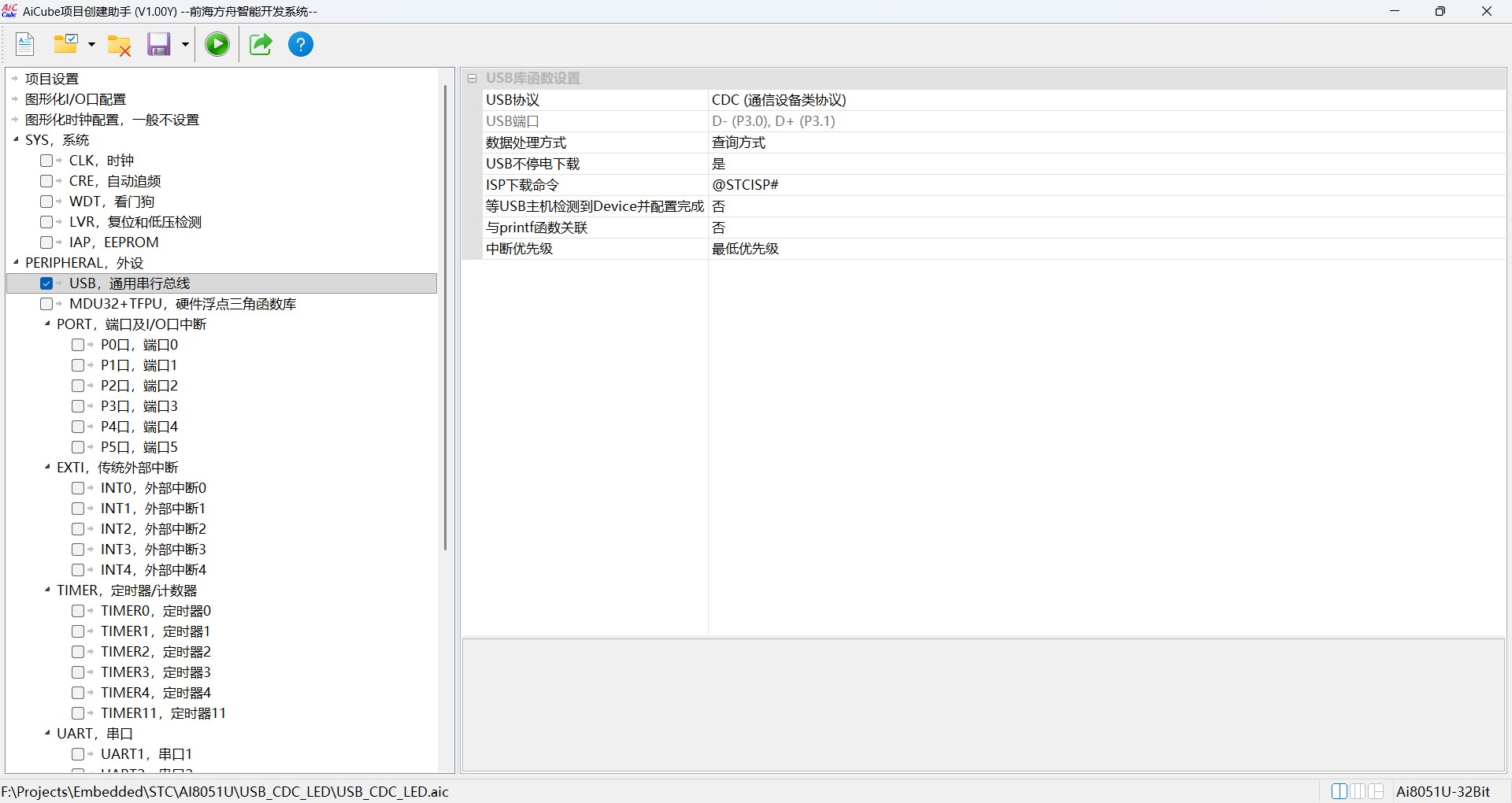Export using the green share arrow icon
The image size is (1512, 803).
(260, 44)
